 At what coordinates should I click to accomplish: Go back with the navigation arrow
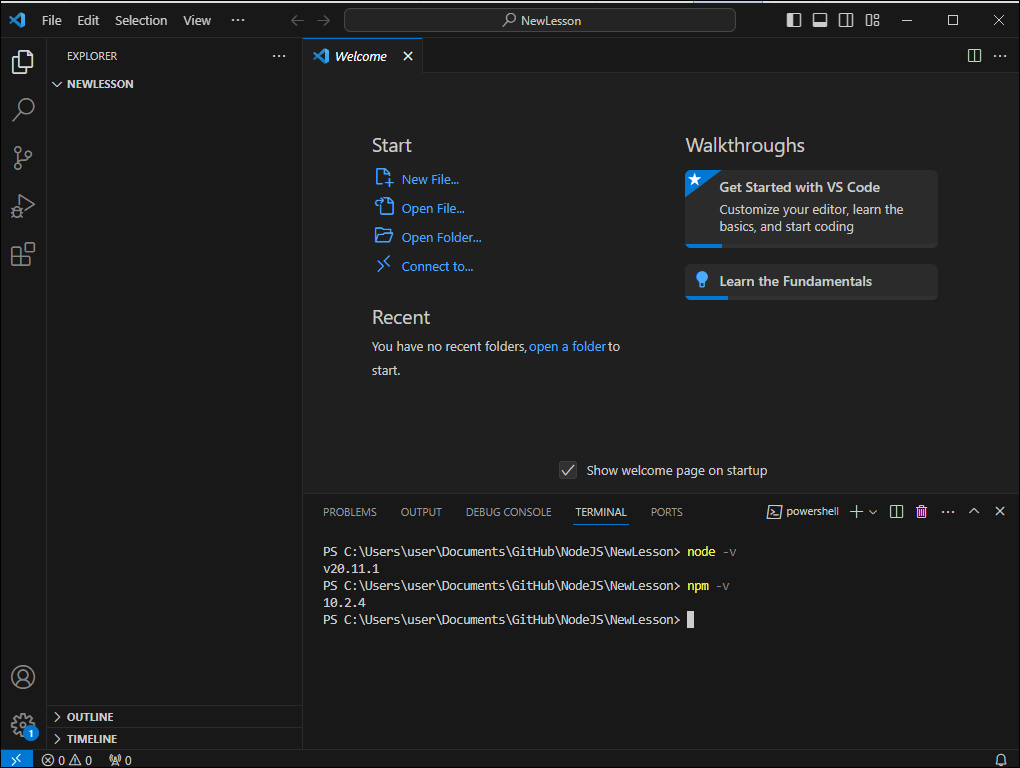(x=297, y=20)
